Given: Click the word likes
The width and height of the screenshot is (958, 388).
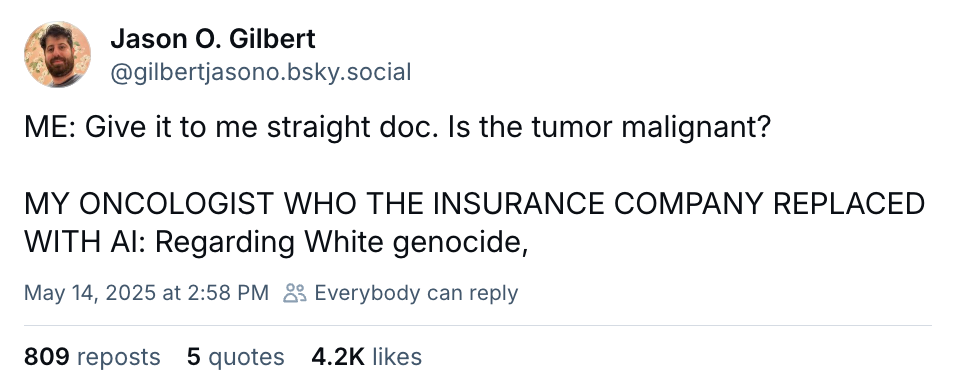Looking at the screenshot, I should click(397, 357).
